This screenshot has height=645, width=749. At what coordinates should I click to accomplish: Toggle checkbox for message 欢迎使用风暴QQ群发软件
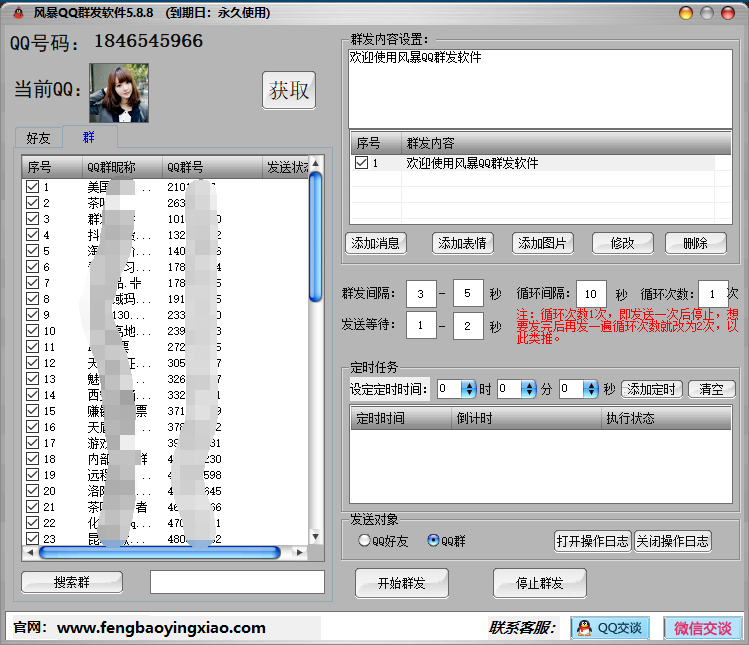[x=362, y=163]
